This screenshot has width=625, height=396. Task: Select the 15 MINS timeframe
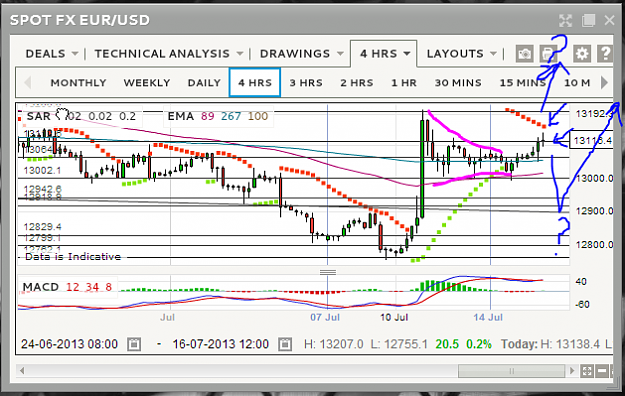point(523,83)
